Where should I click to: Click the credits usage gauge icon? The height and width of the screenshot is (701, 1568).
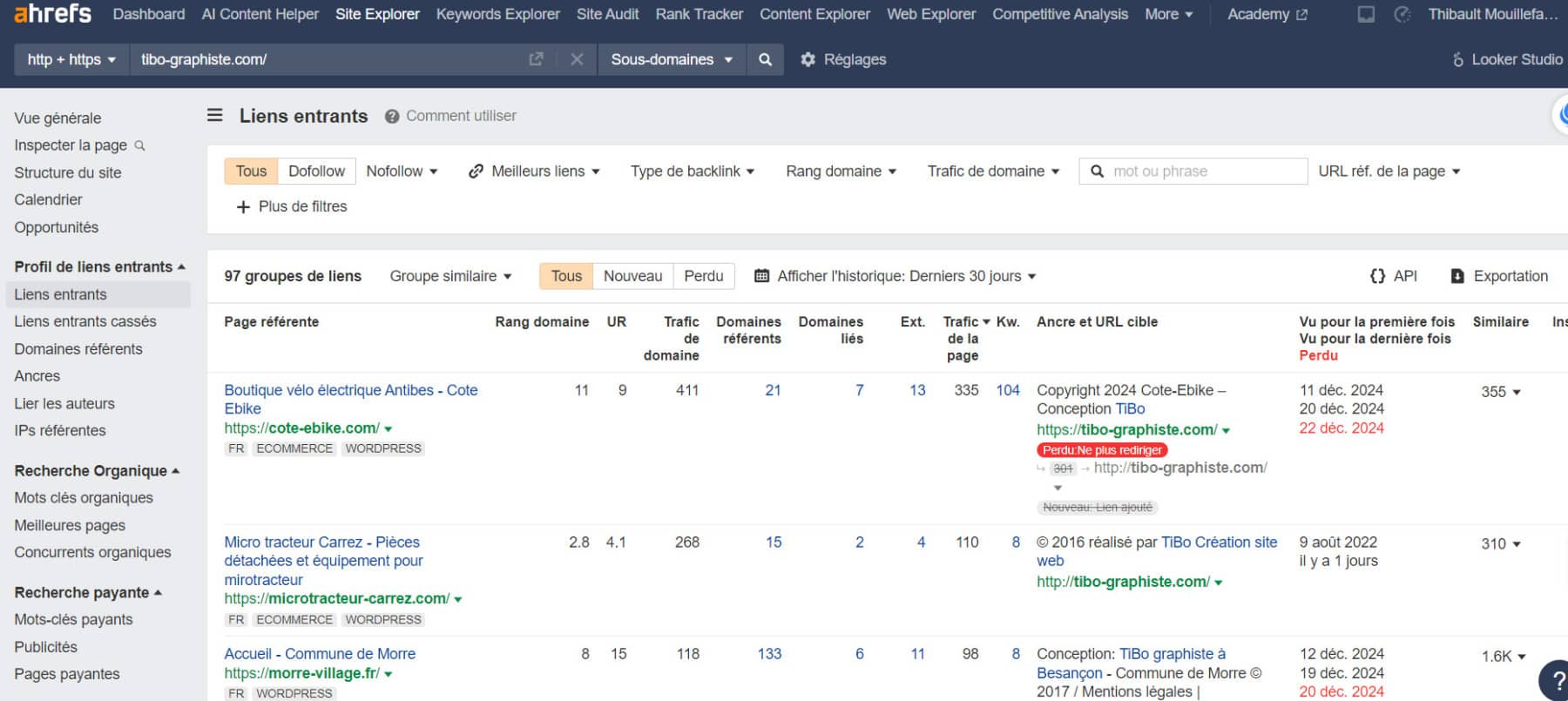tap(1402, 14)
